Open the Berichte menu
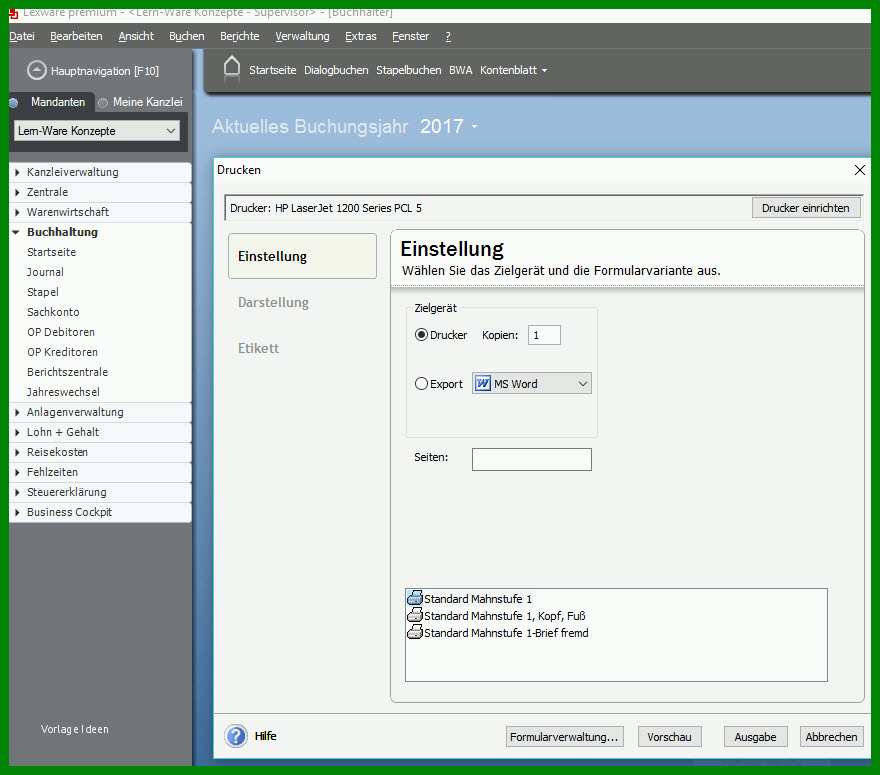Image resolution: width=880 pixels, height=775 pixels. point(240,36)
